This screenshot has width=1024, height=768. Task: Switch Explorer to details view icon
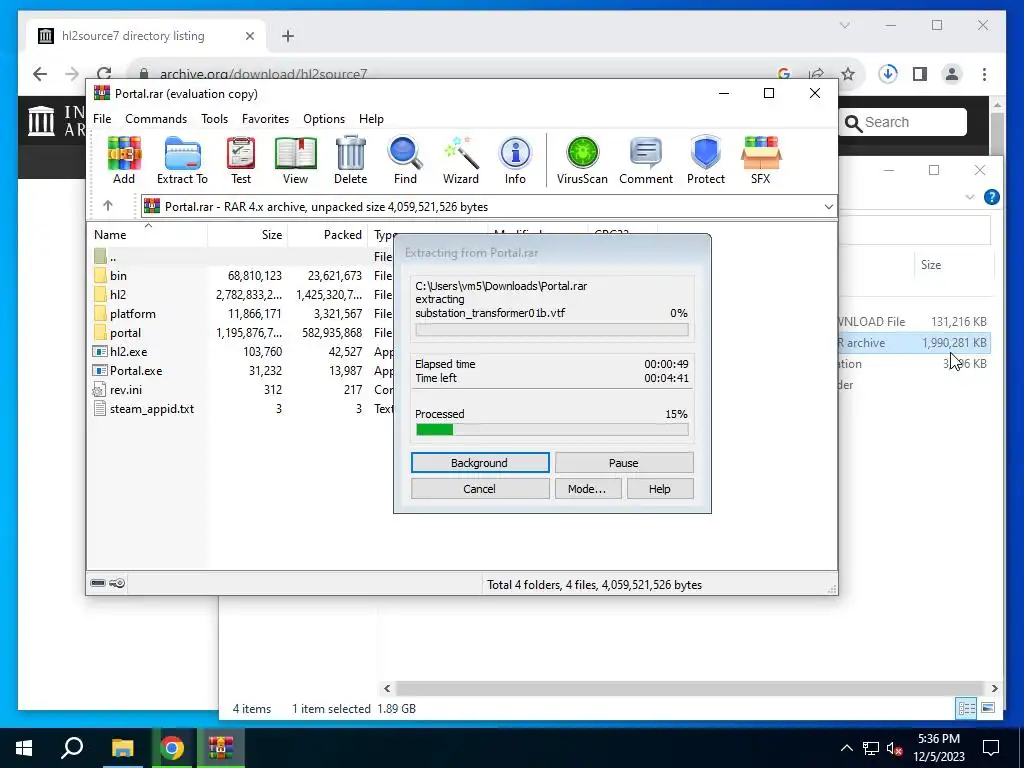tap(967, 708)
